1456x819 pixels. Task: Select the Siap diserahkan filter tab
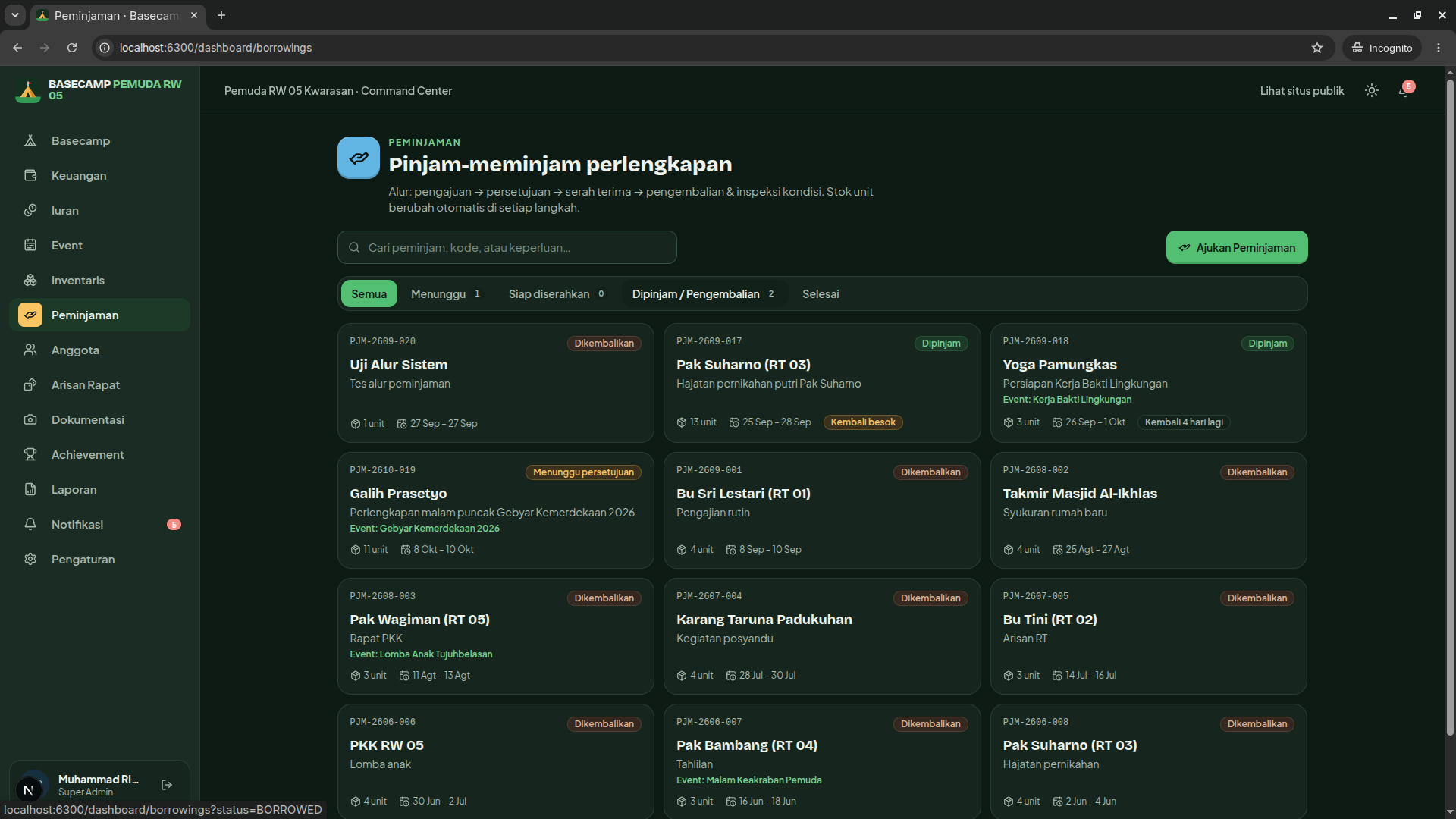tap(557, 294)
